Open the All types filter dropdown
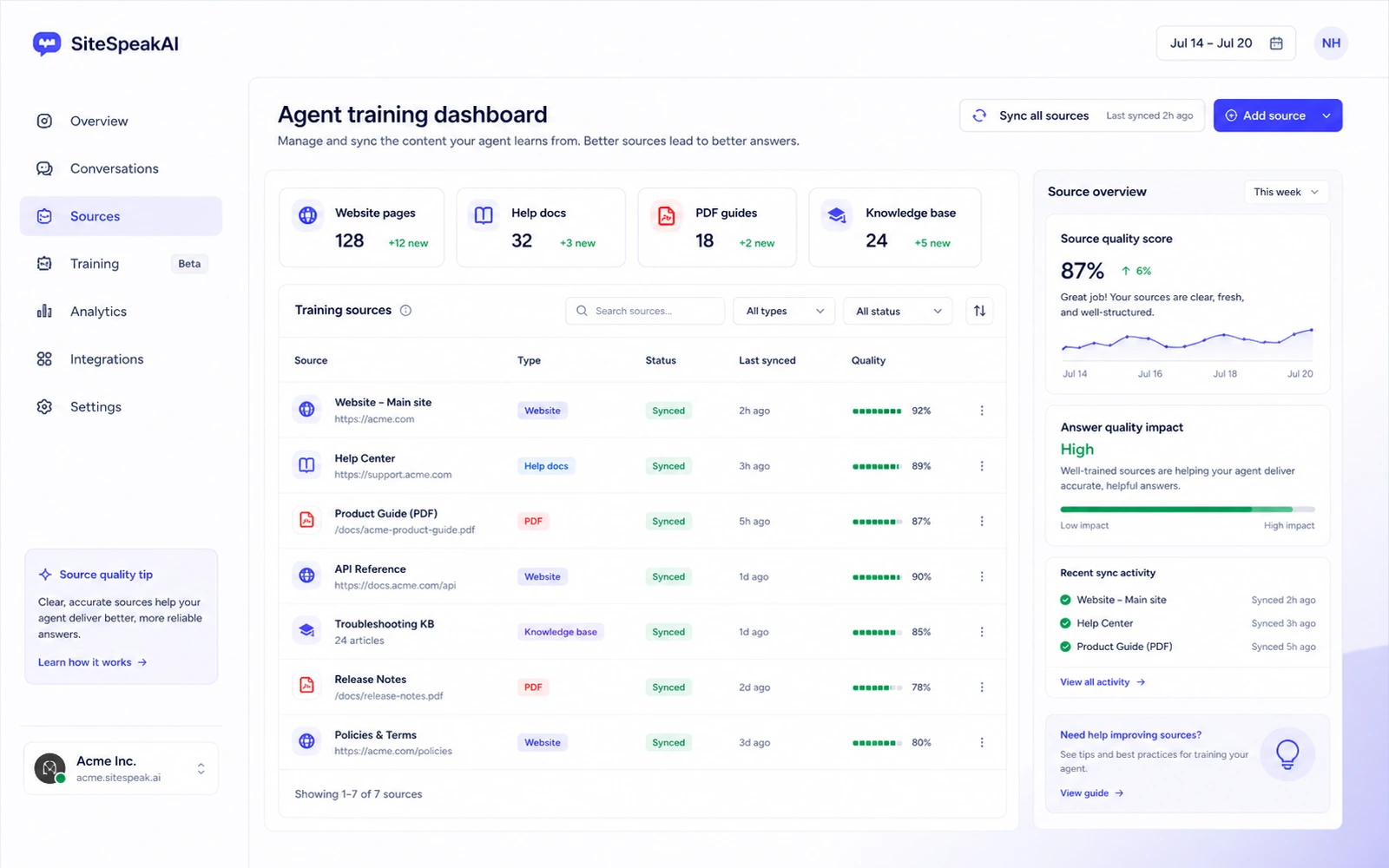Viewport: 1389px width, 868px height. pos(784,311)
